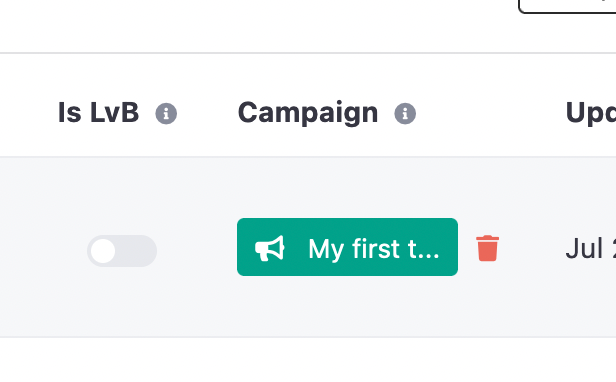
Task: Click the "Campaign" heading text
Action: coord(308,113)
